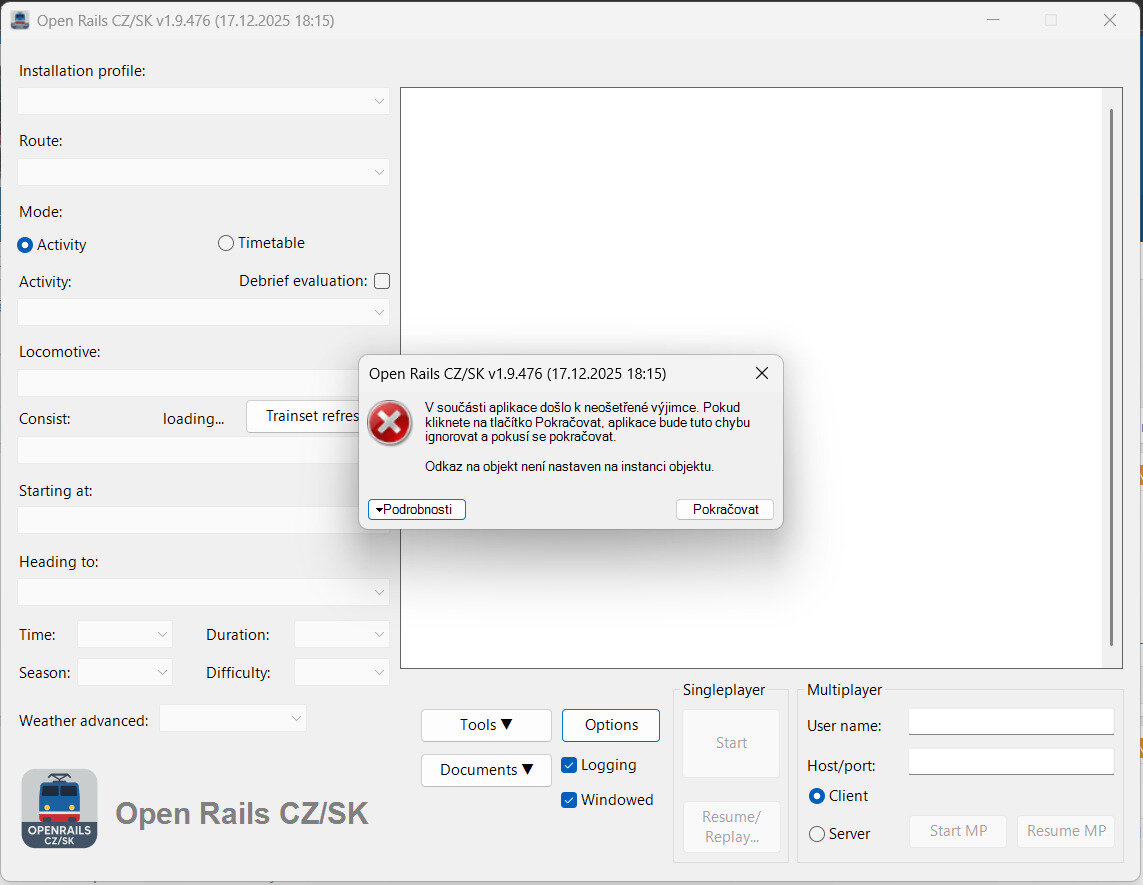Open the Weather advanced dropdown
Screen dimensions: 1143x885
coord(233,718)
